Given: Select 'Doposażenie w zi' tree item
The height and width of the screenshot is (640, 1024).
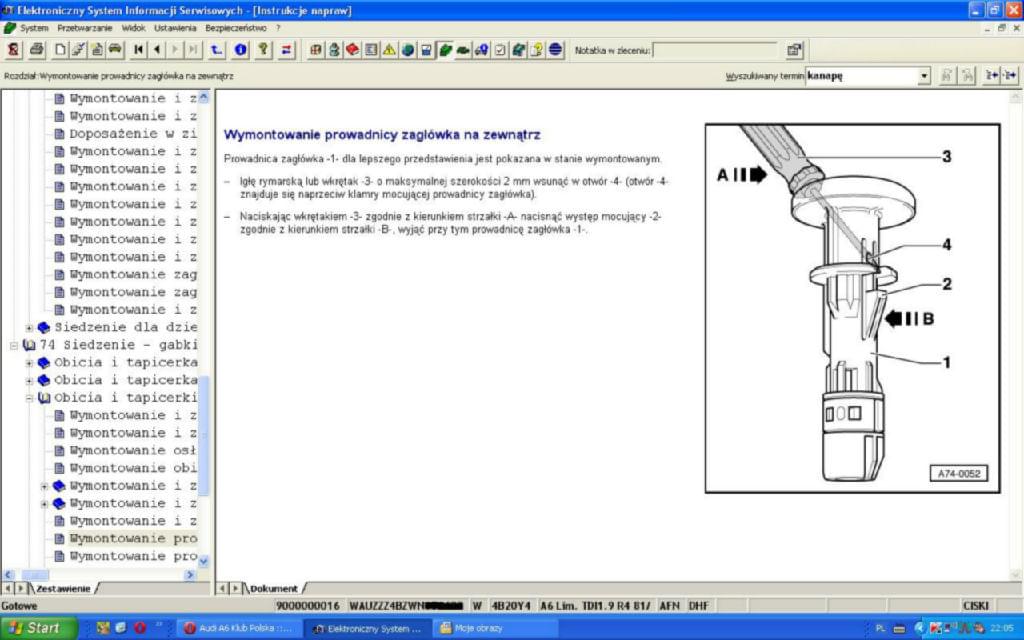Looking at the screenshot, I should (133, 134).
